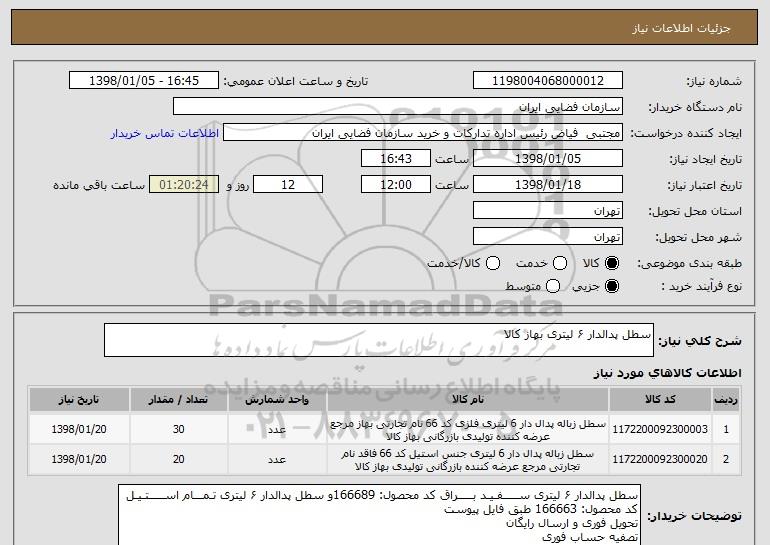
Task: Click the remaining days field 12
Action: pyautogui.click(x=288, y=185)
